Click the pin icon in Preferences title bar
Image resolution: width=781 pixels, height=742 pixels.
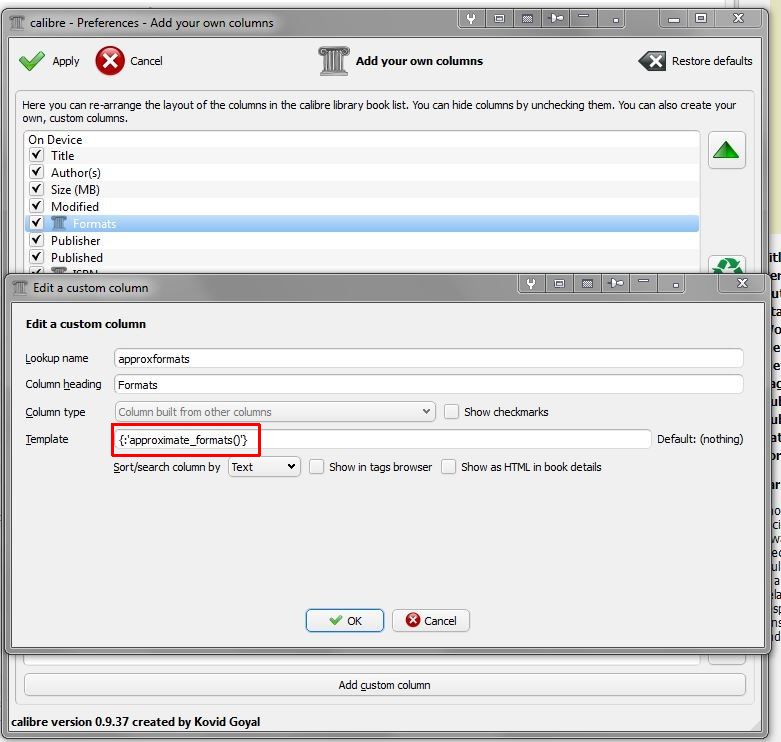click(556, 19)
